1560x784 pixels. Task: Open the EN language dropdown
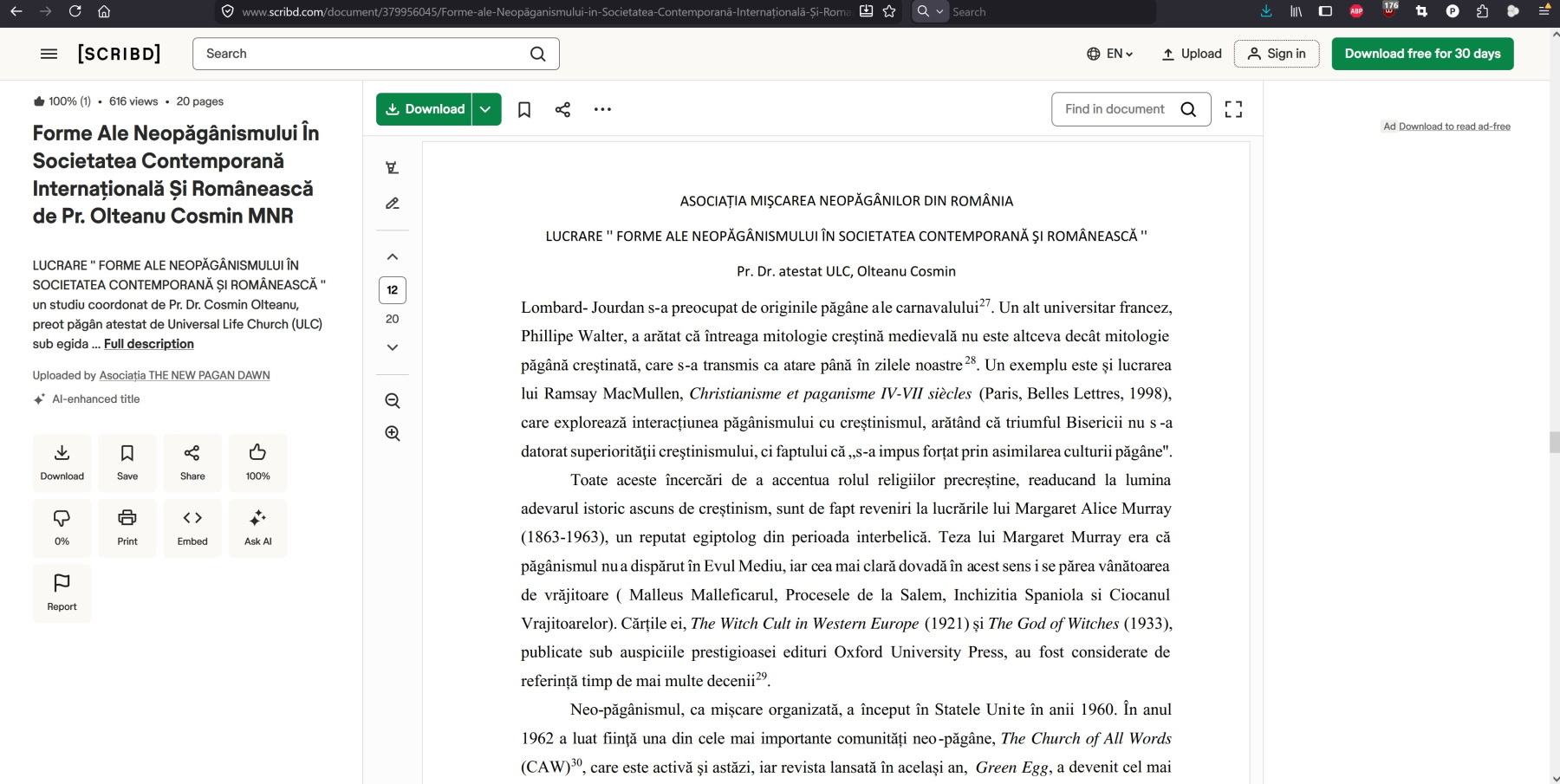pos(1110,54)
